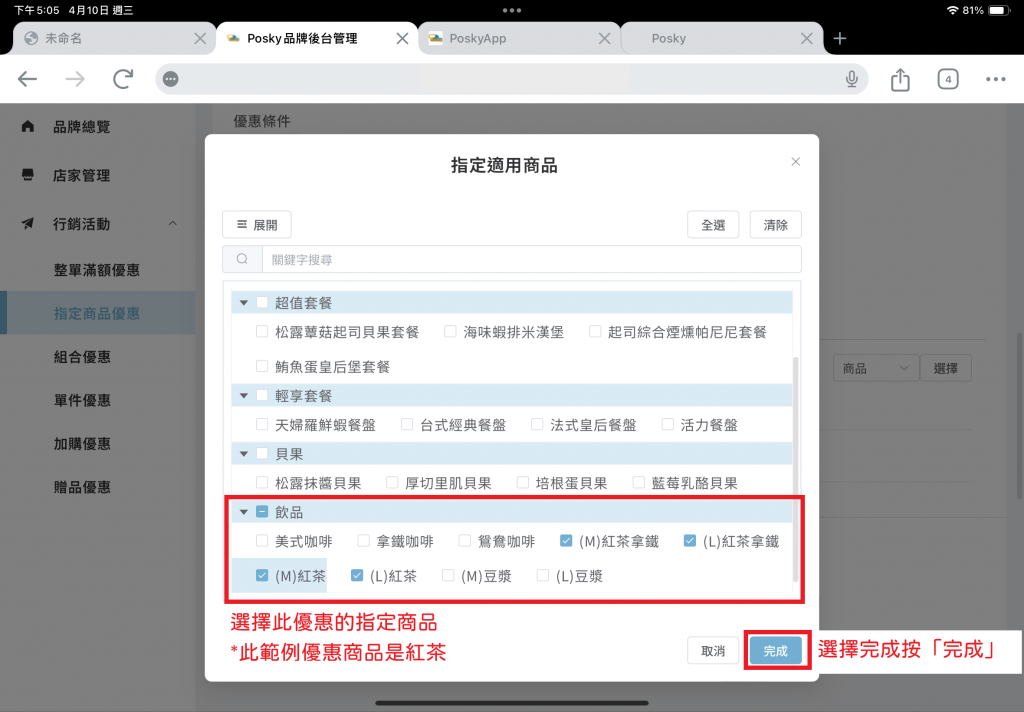Click the 店家管理 store icon
1024x712 pixels.
(27, 175)
